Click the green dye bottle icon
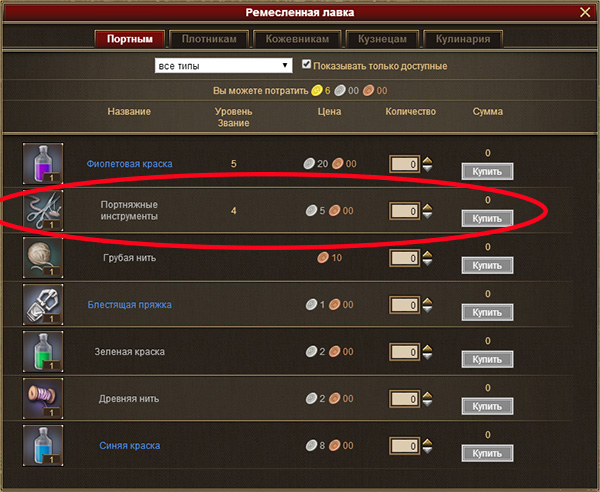600x492 pixels. (x=43, y=351)
